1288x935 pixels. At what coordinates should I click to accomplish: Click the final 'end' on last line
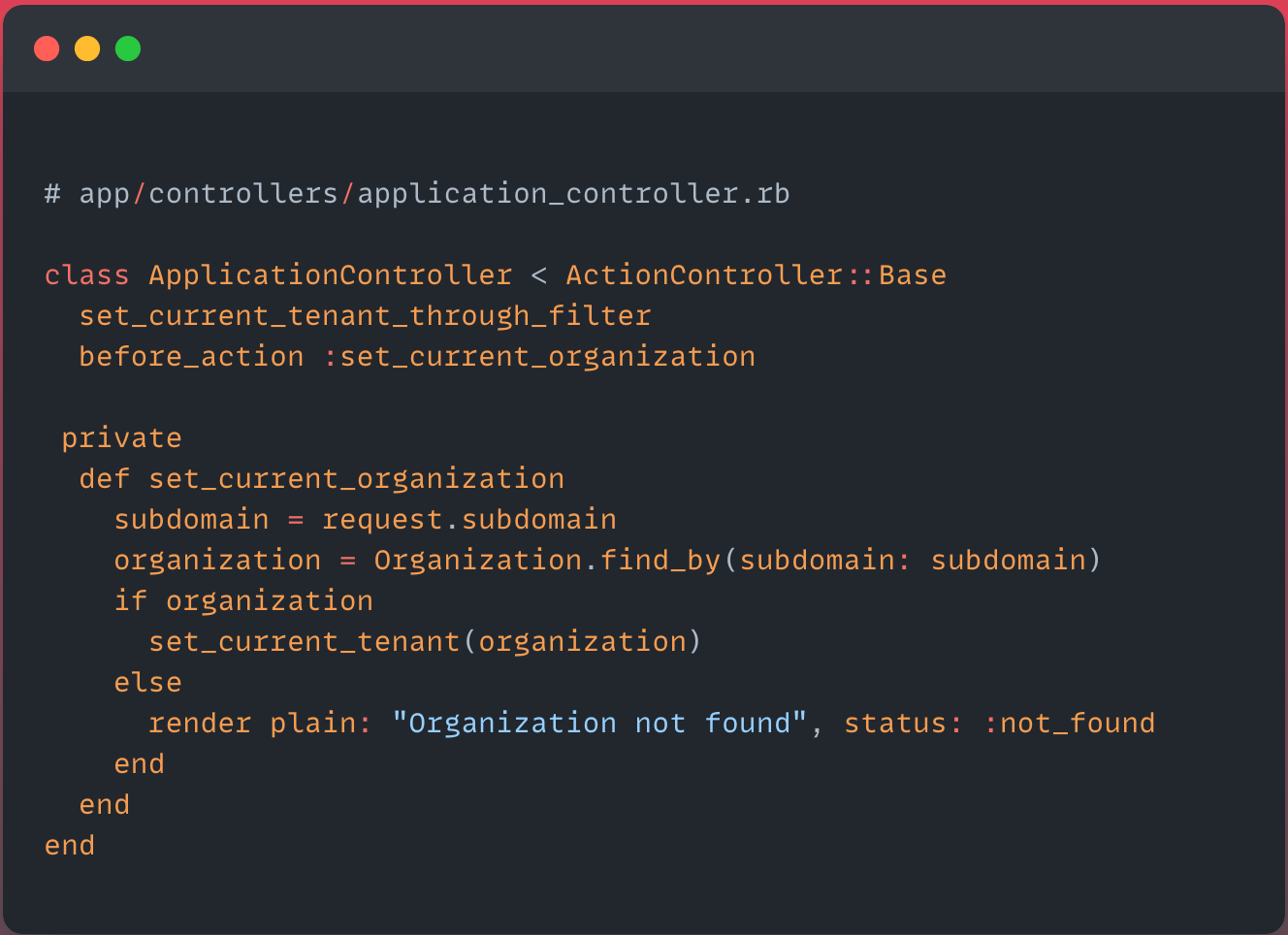pyautogui.click(x=70, y=846)
